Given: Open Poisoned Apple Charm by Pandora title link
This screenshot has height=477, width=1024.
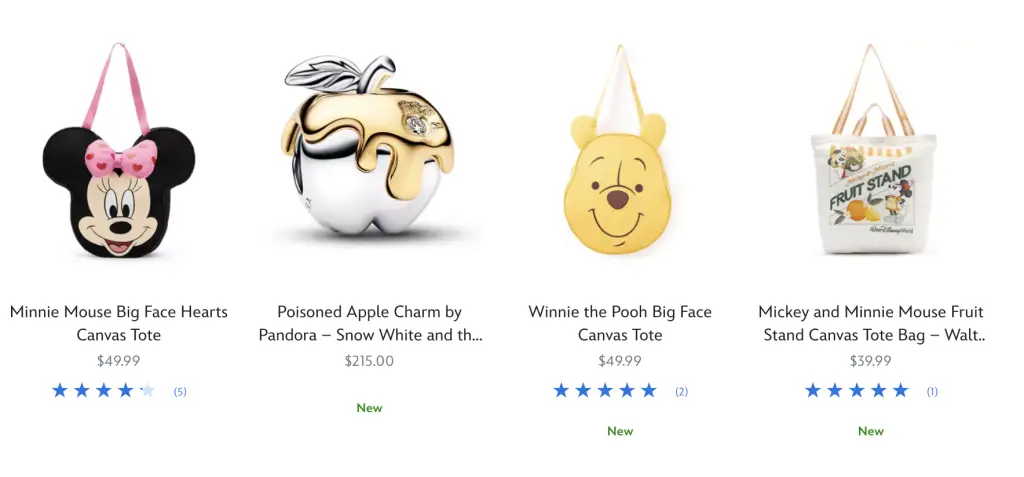Looking at the screenshot, I should tap(370, 323).
